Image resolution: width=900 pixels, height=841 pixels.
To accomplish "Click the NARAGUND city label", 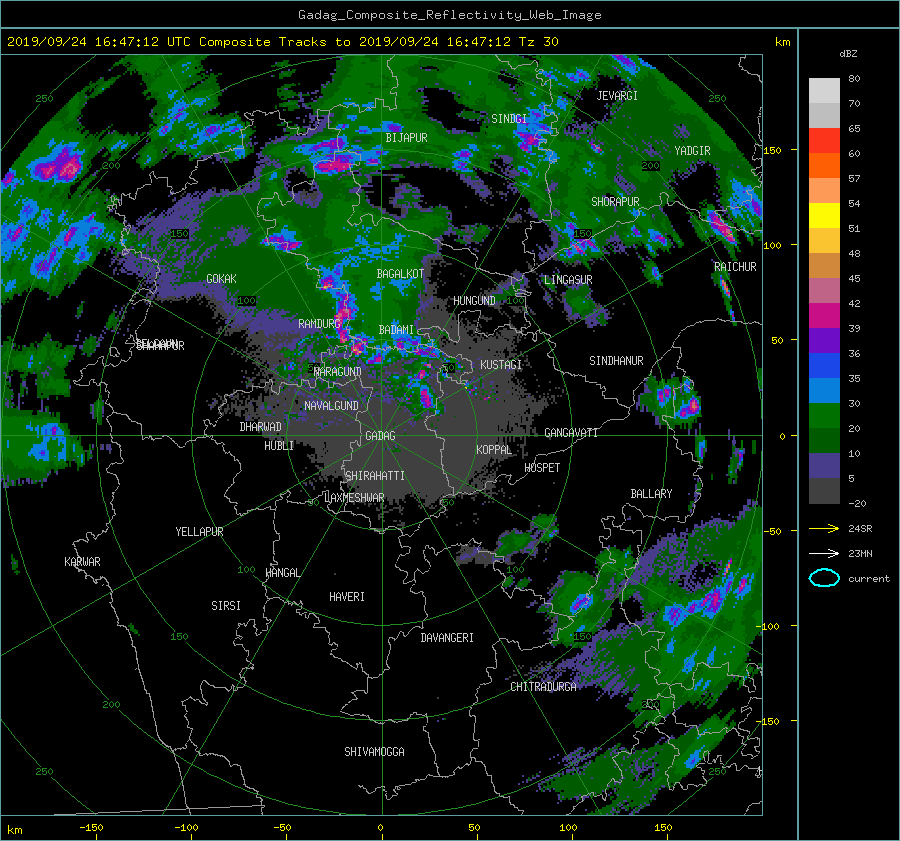I will (x=338, y=371).
